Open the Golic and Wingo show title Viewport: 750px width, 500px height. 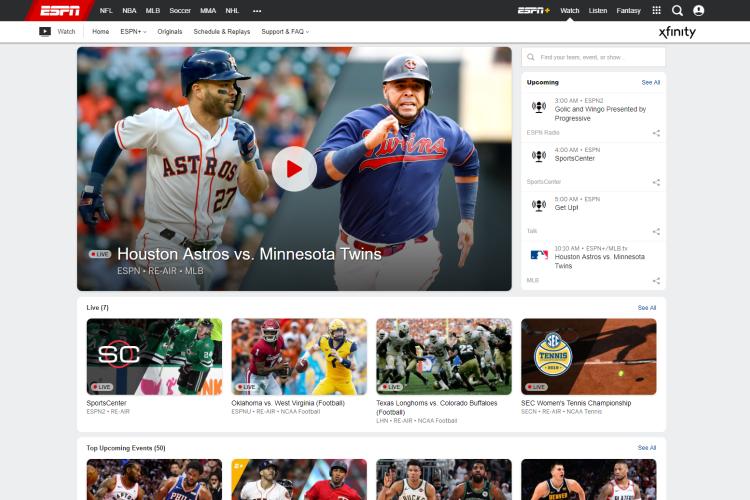coord(600,114)
